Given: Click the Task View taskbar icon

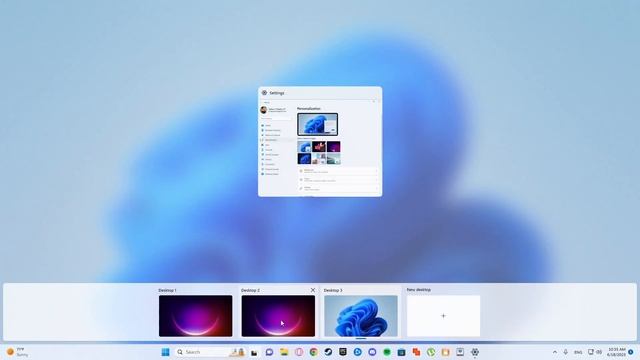Looking at the screenshot, I should 254,352.
